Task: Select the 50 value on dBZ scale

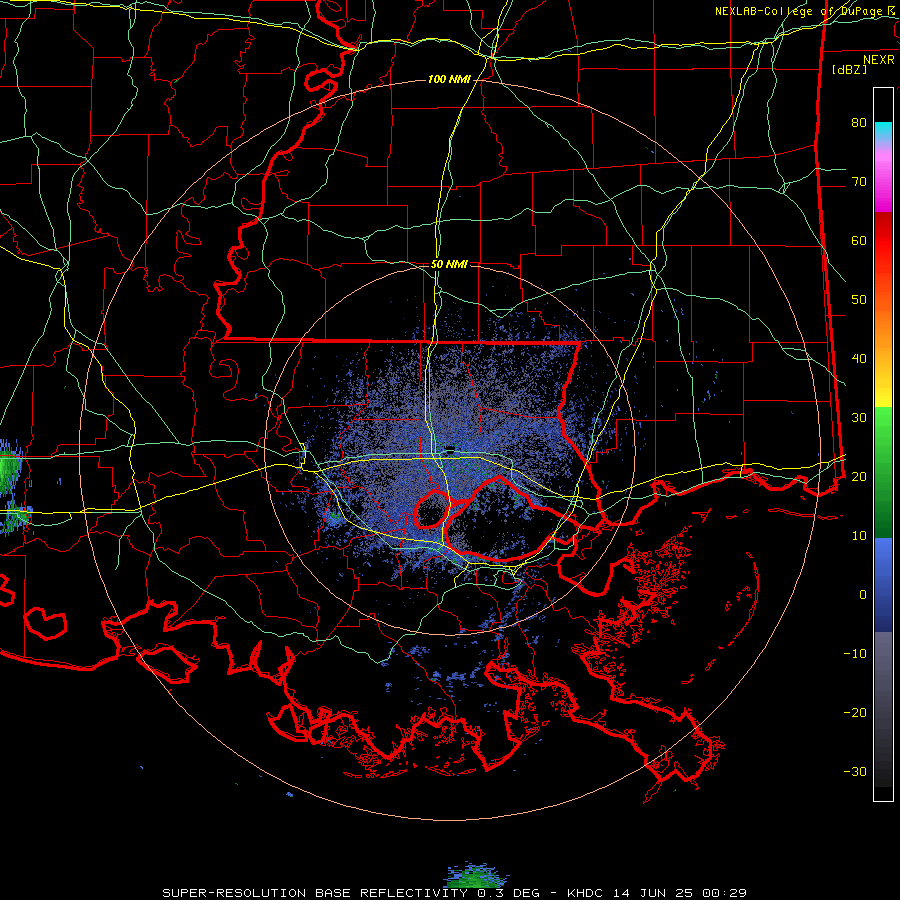Action: pyautogui.click(x=859, y=300)
